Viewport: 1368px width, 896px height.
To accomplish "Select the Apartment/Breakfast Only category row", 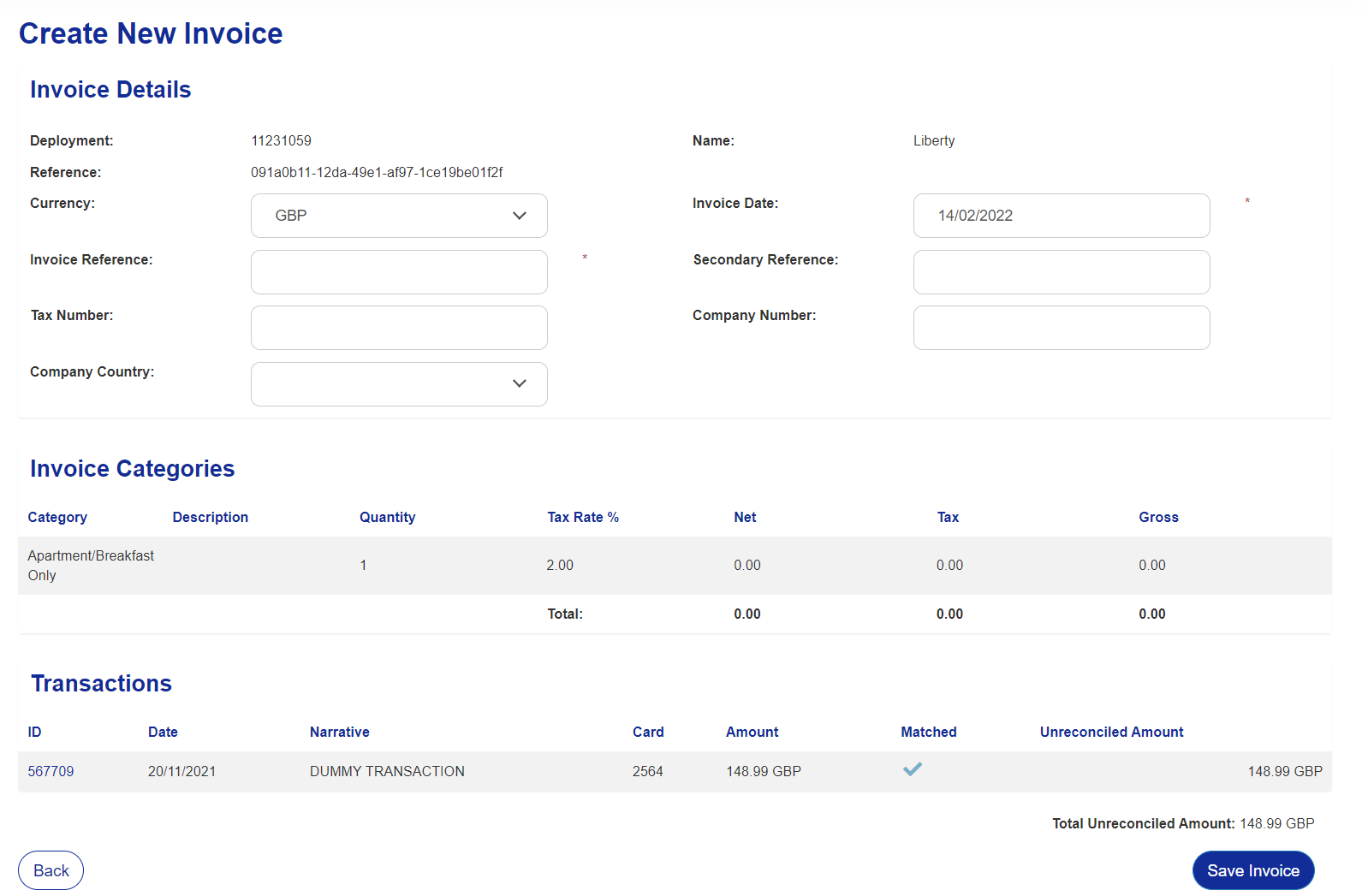I will click(x=675, y=566).
